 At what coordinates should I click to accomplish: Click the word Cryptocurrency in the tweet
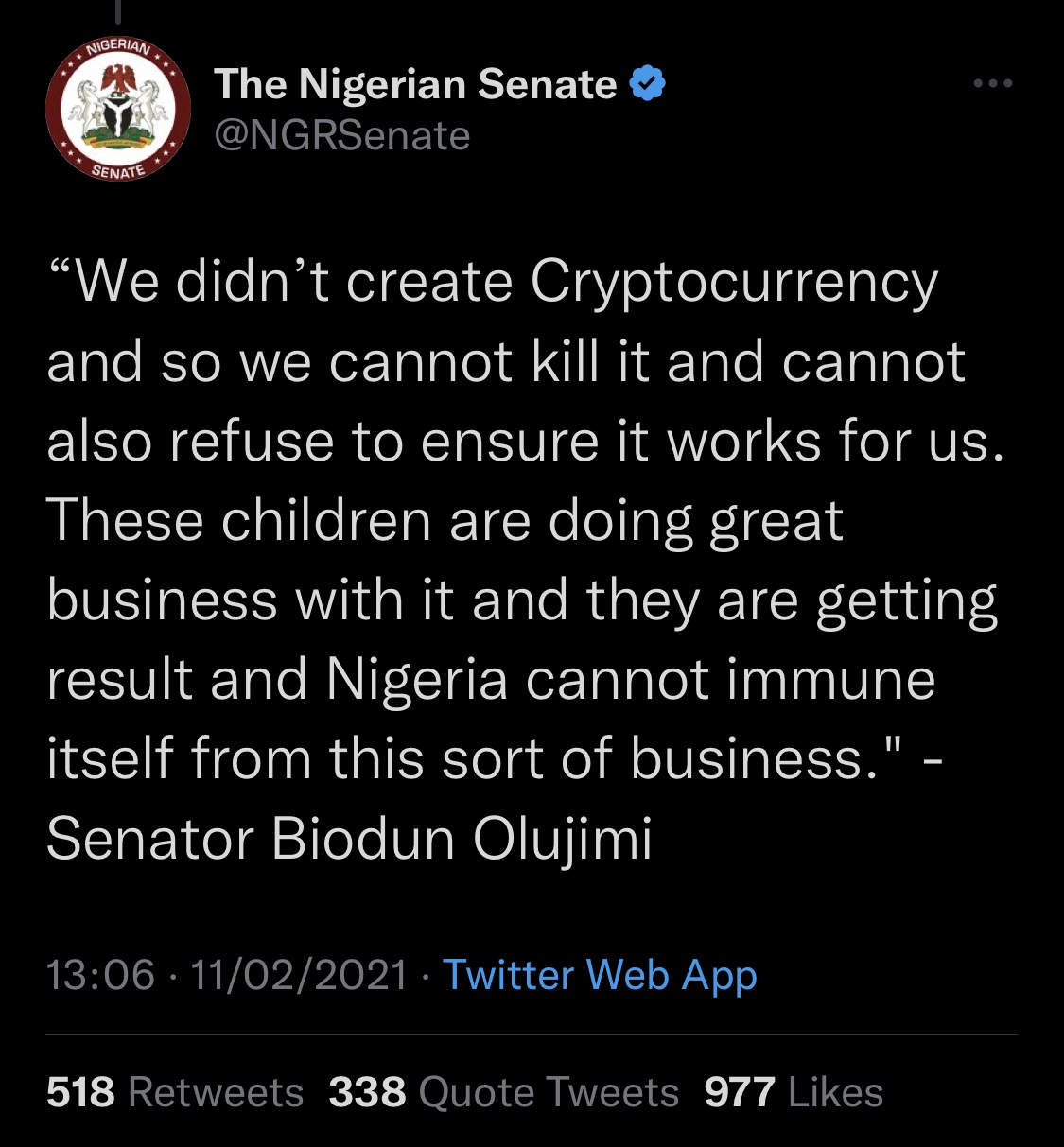[x=734, y=284]
